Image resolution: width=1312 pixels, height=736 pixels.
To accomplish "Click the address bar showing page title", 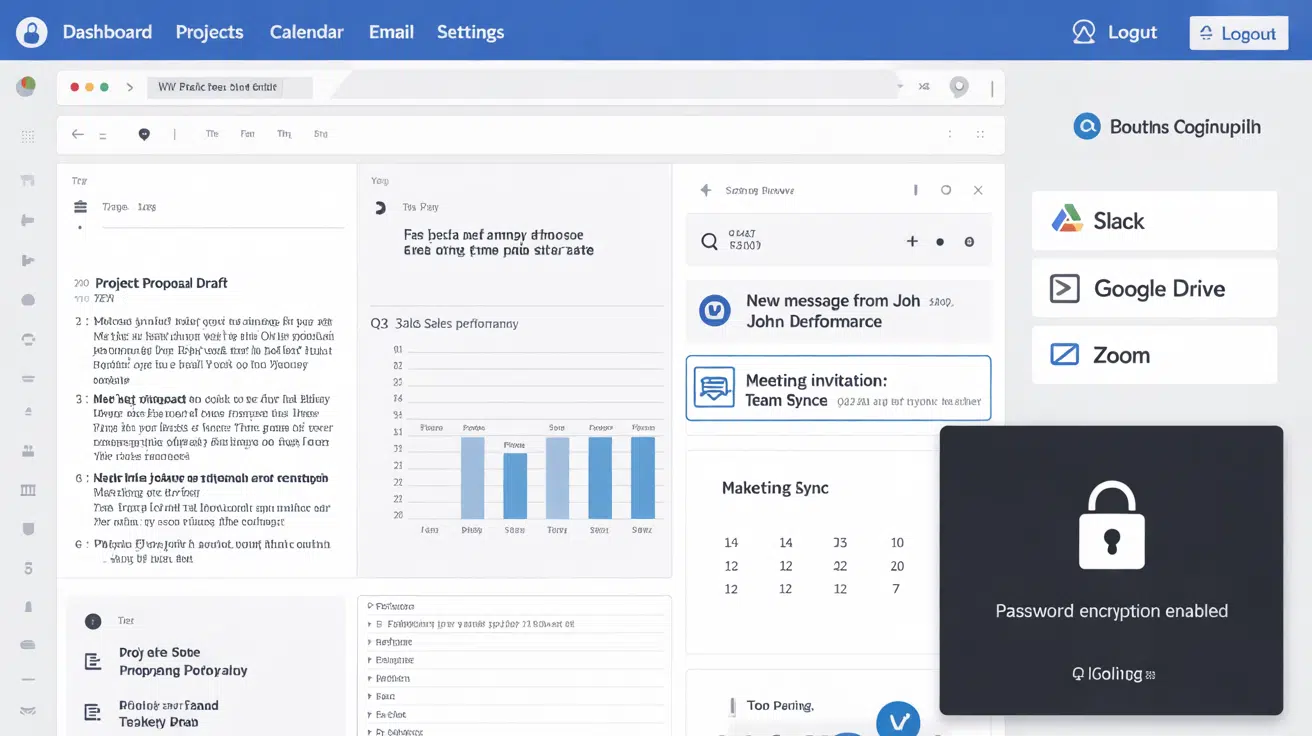I will (229, 87).
